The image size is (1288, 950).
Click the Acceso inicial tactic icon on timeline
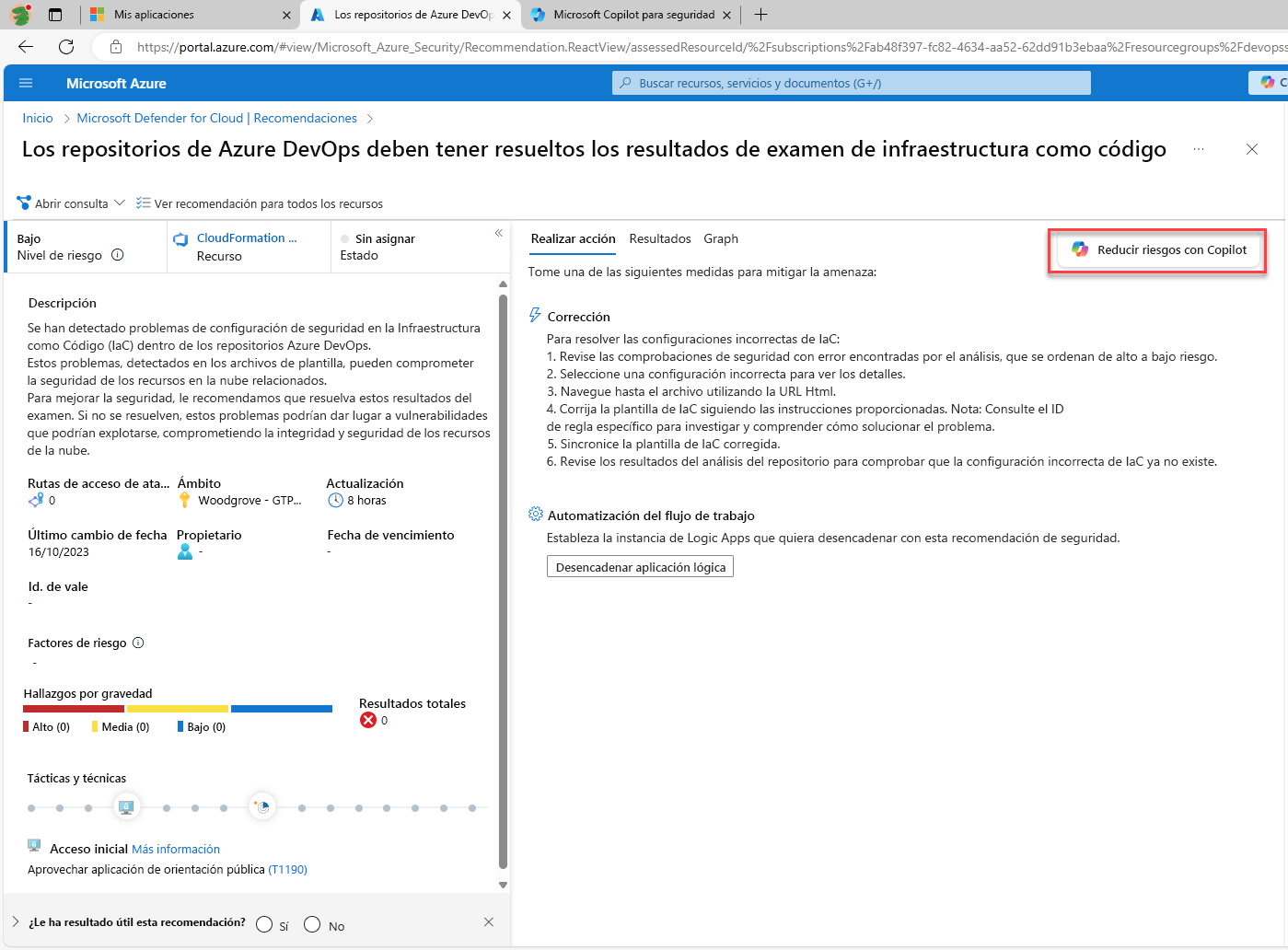(x=126, y=807)
